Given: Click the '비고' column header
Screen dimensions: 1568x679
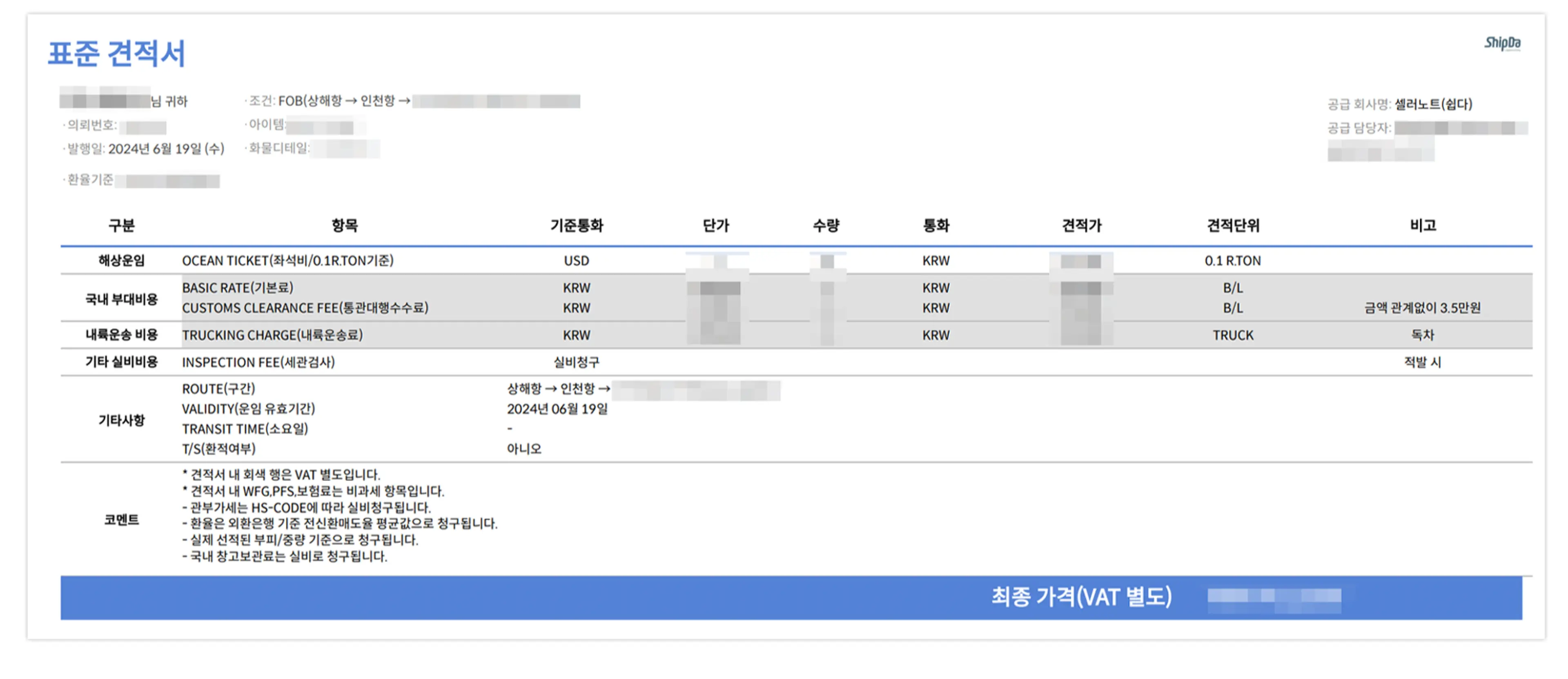Looking at the screenshot, I should [x=1423, y=226].
